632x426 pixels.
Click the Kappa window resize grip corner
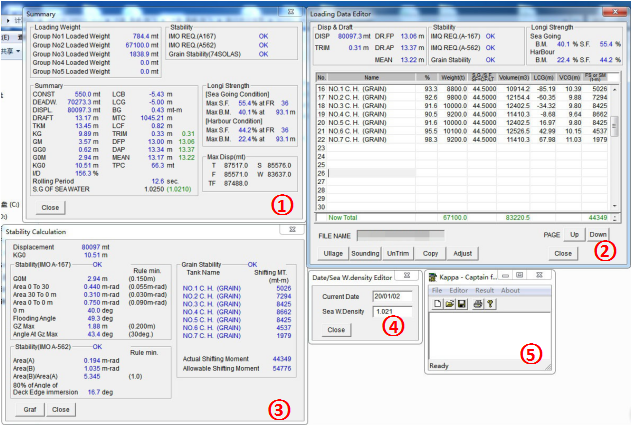pyautogui.click(x=548, y=367)
